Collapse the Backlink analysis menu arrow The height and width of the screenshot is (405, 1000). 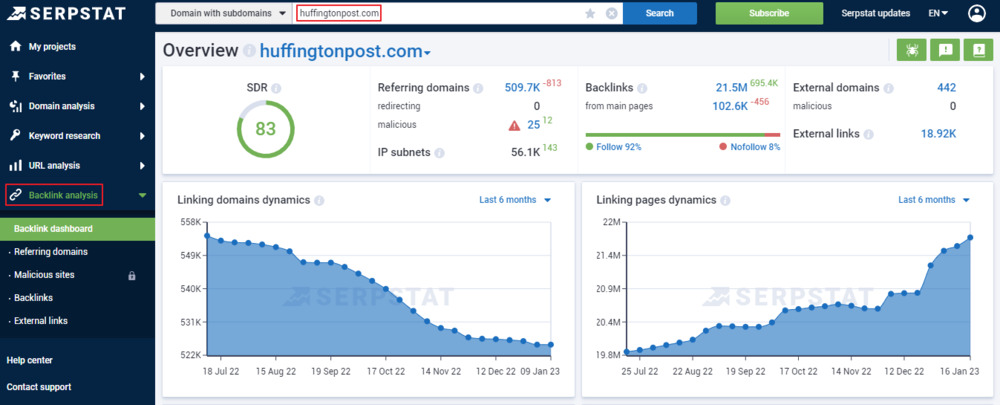[142, 195]
